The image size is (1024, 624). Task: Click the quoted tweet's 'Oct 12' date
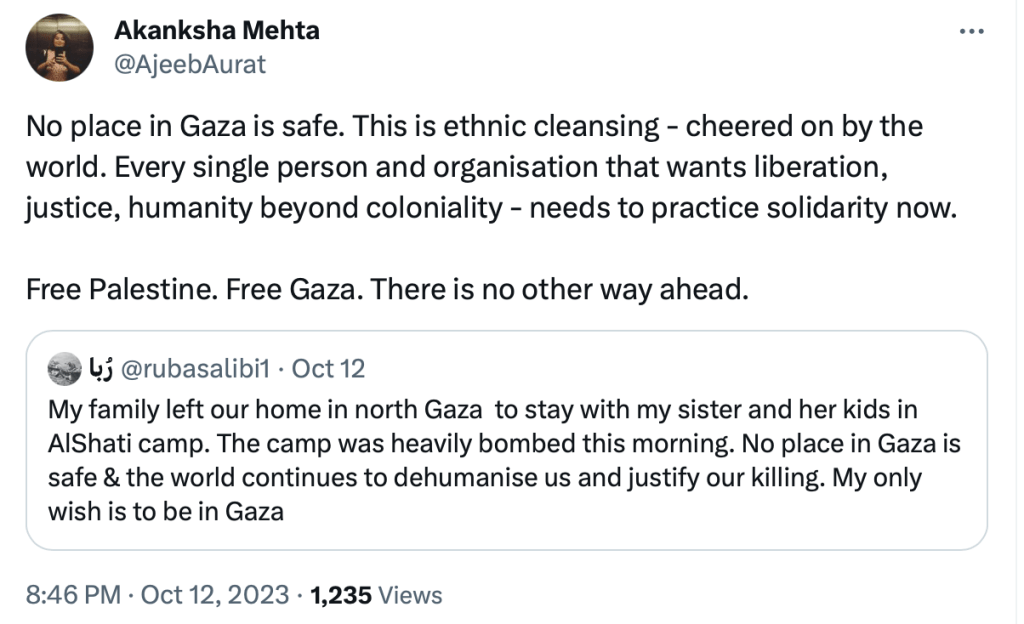click(328, 370)
